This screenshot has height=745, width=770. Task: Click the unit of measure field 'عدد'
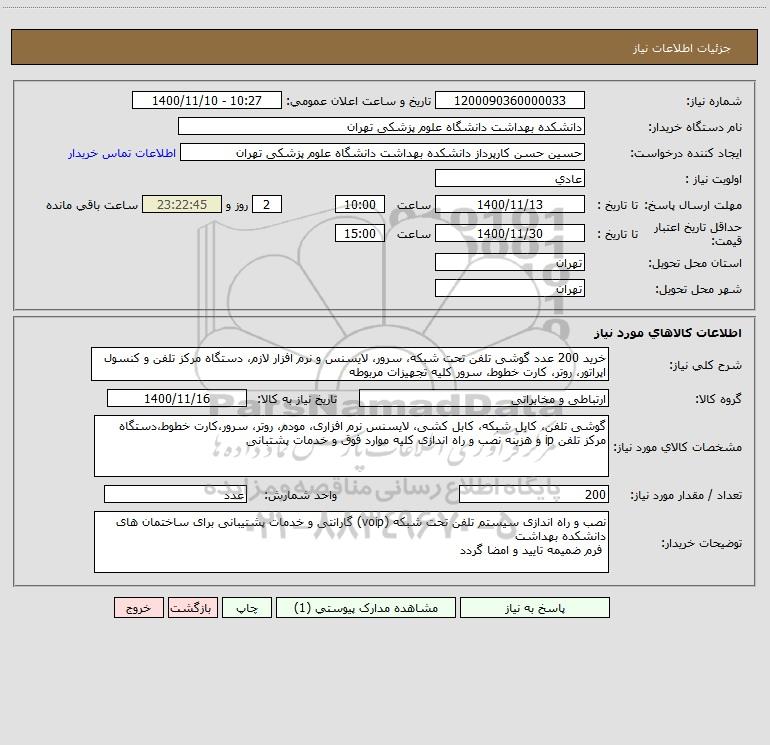coord(175,495)
